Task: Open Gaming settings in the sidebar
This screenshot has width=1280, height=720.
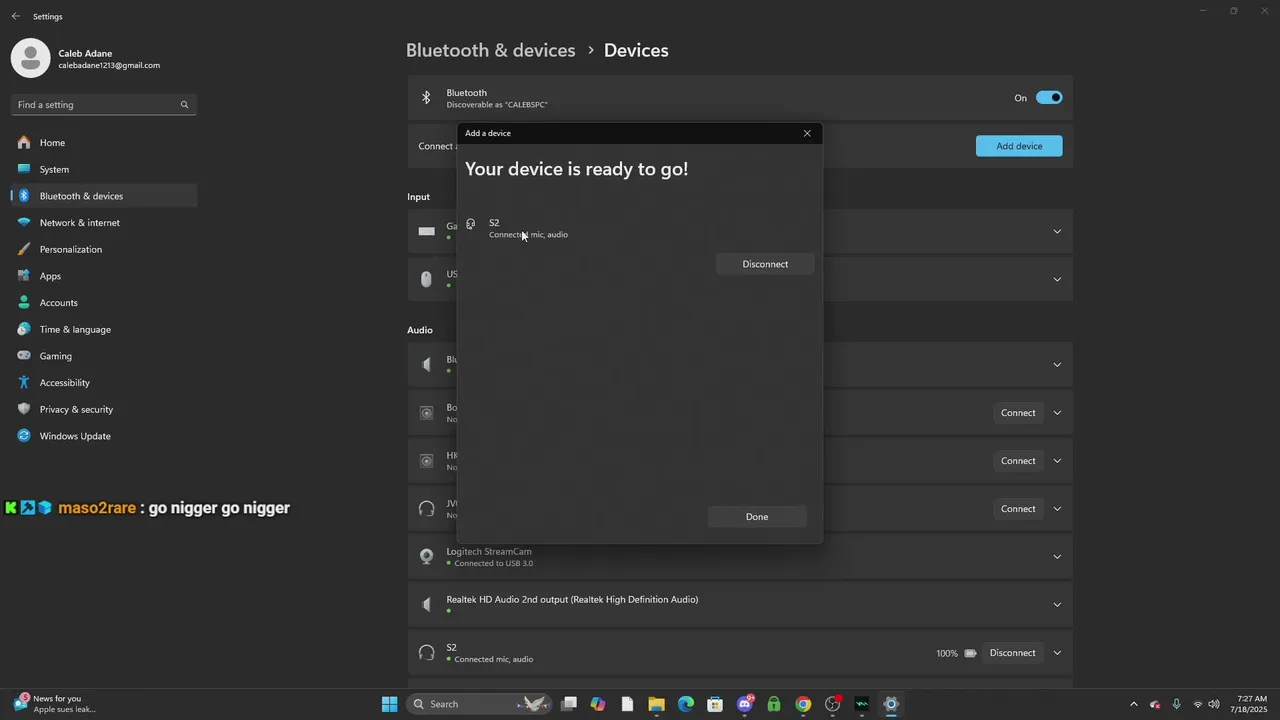Action: pyautogui.click(x=104, y=356)
